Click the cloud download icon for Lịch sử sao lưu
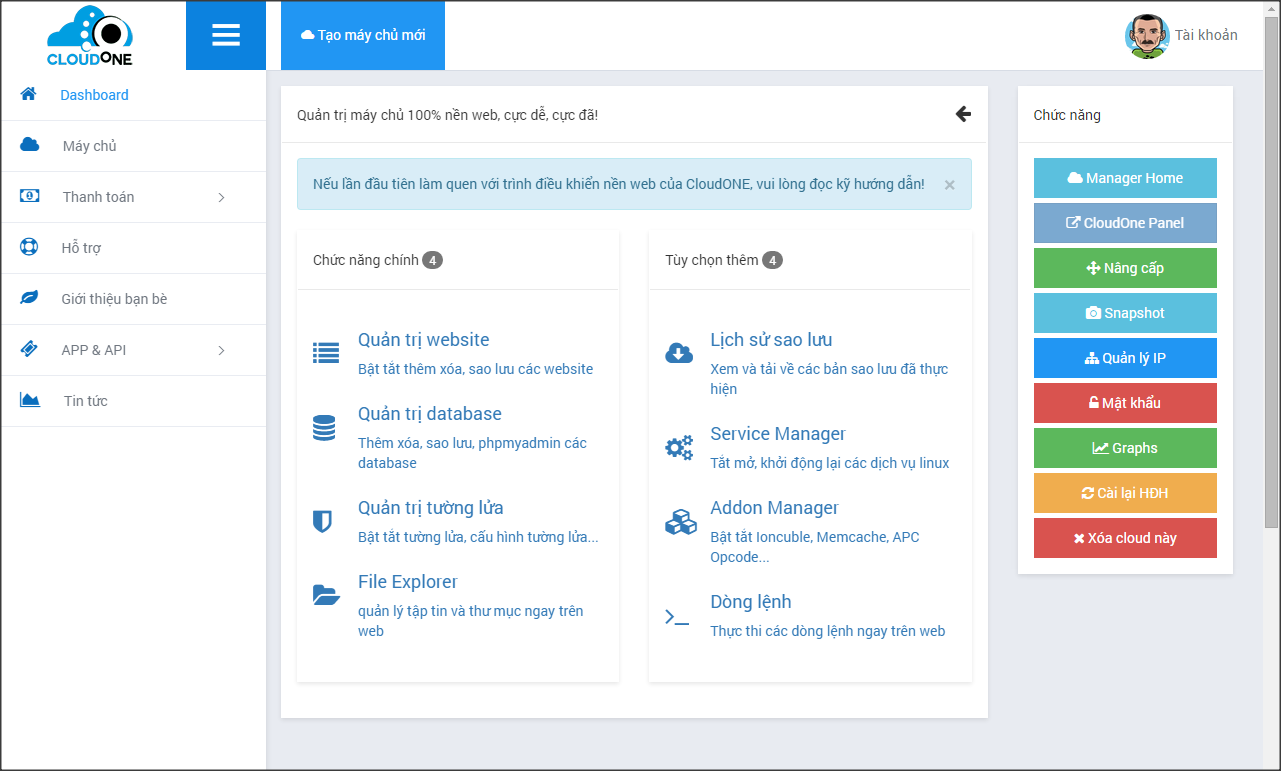Image resolution: width=1281 pixels, height=771 pixels. coord(679,353)
